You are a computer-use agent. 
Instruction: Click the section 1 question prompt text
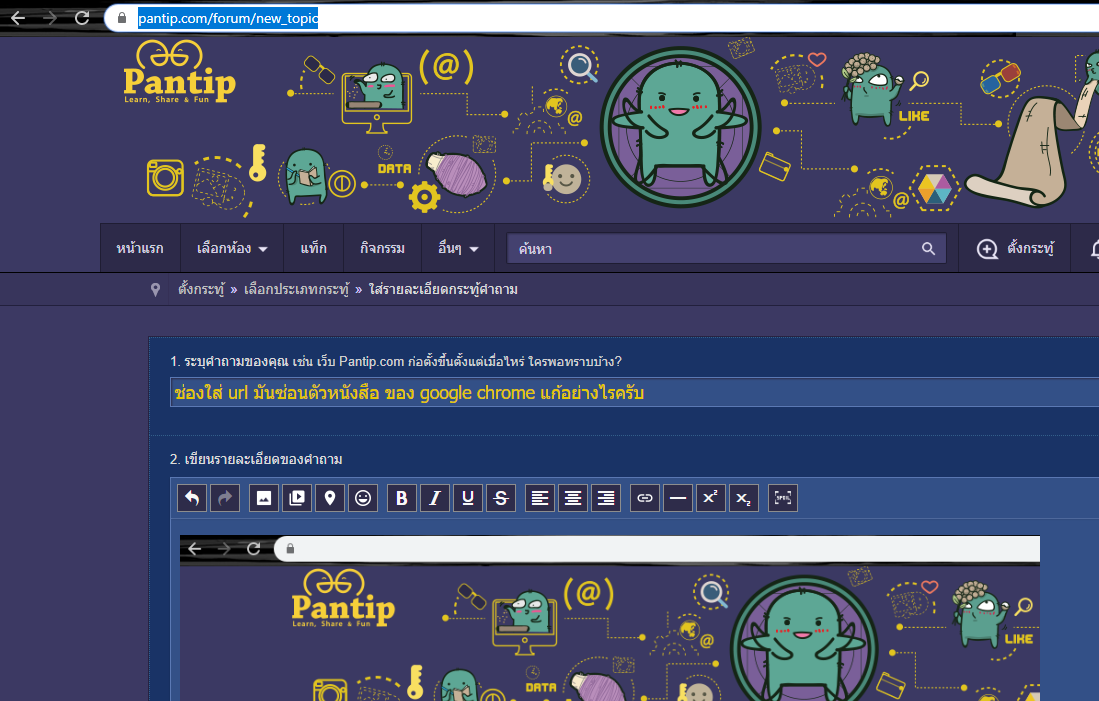[x=396, y=362]
